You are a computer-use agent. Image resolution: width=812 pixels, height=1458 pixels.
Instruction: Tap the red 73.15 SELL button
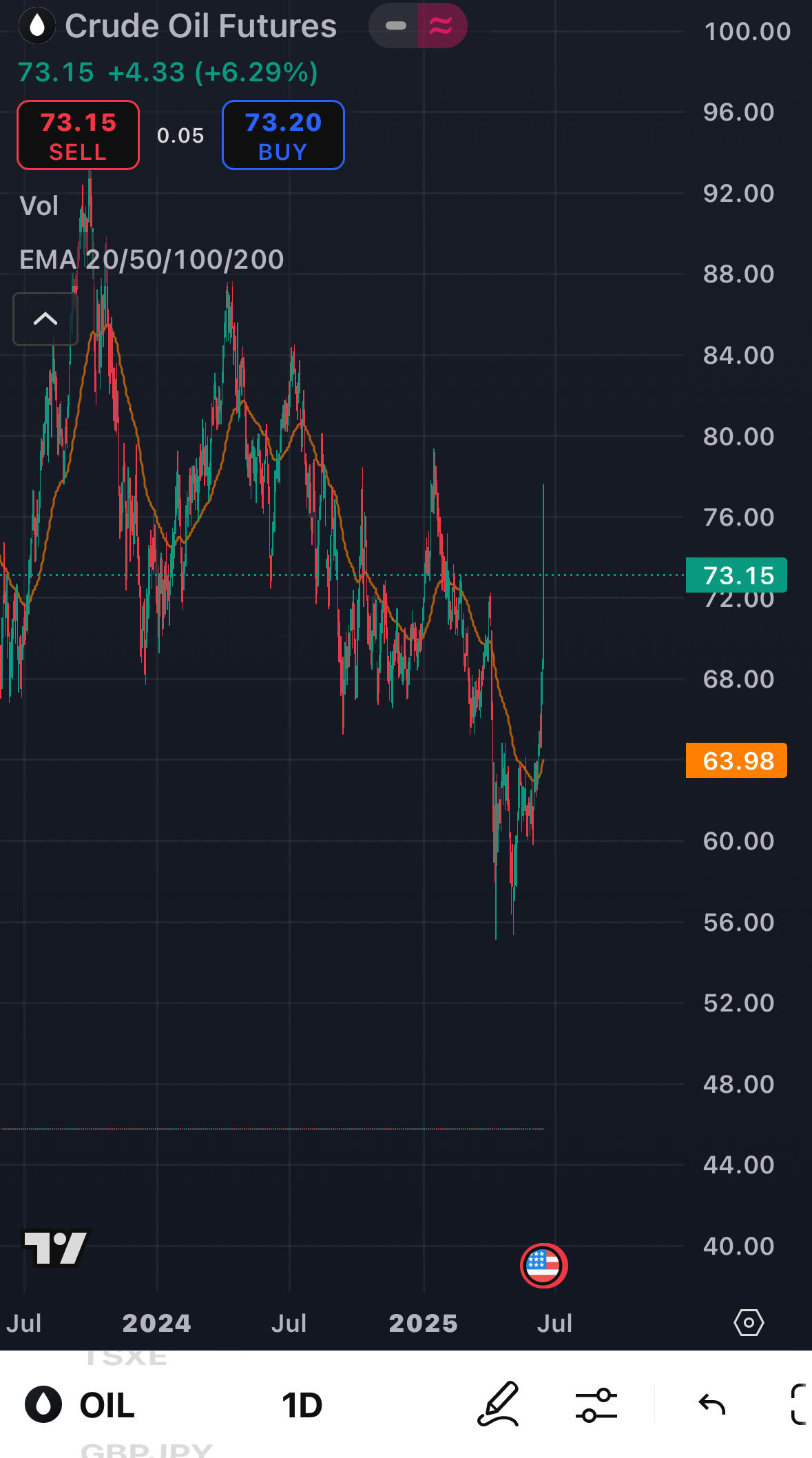pyautogui.click(x=78, y=135)
